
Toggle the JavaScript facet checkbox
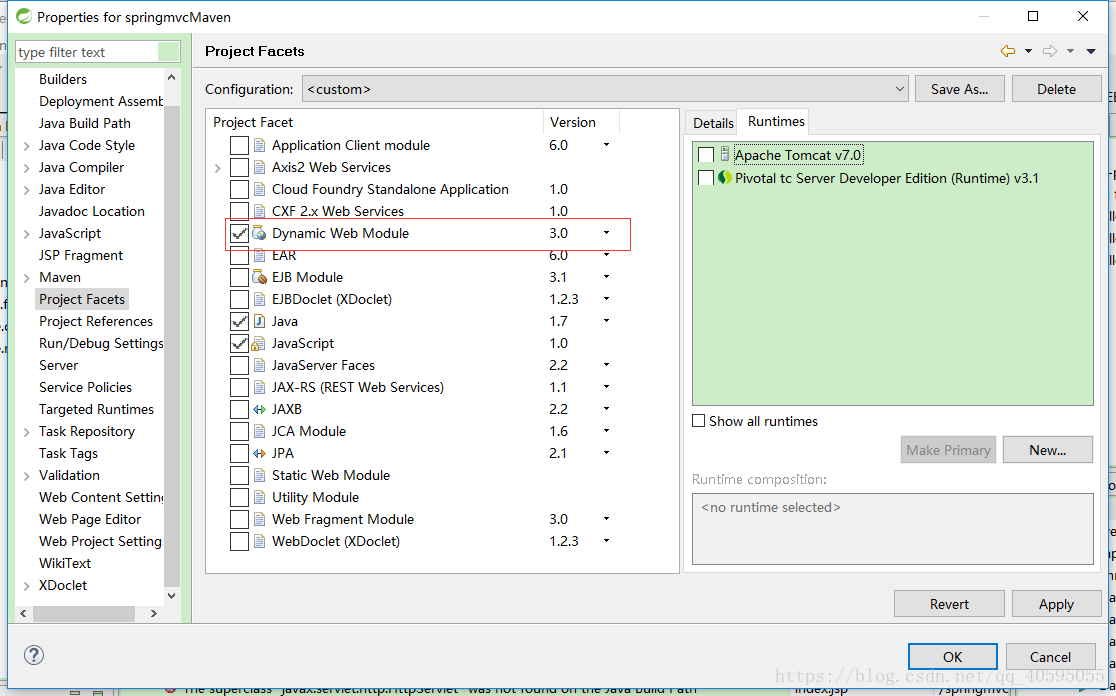[239, 344]
